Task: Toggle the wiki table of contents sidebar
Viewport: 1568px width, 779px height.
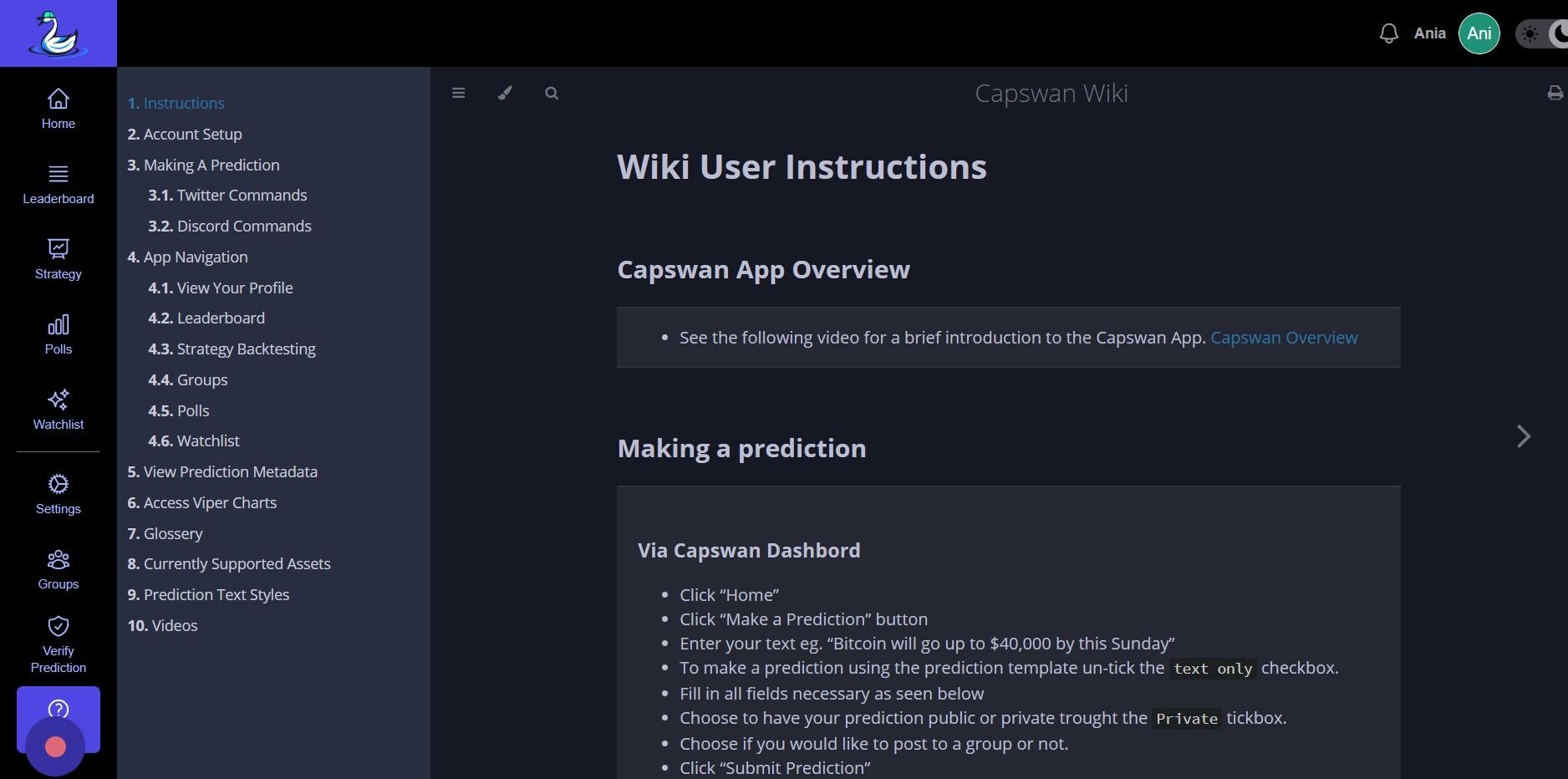Action: [x=458, y=93]
